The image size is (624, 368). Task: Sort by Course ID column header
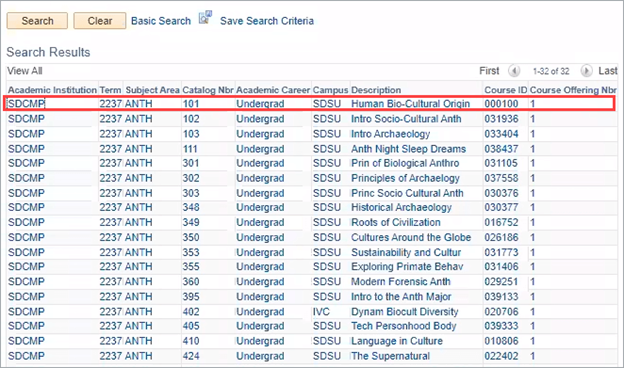[505, 90]
